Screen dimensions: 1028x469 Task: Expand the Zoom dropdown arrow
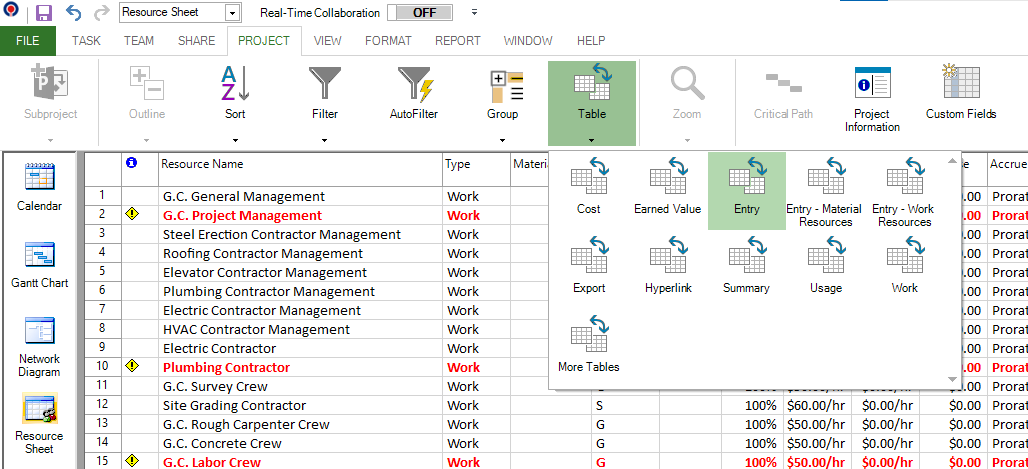pyautogui.click(x=687, y=140)
